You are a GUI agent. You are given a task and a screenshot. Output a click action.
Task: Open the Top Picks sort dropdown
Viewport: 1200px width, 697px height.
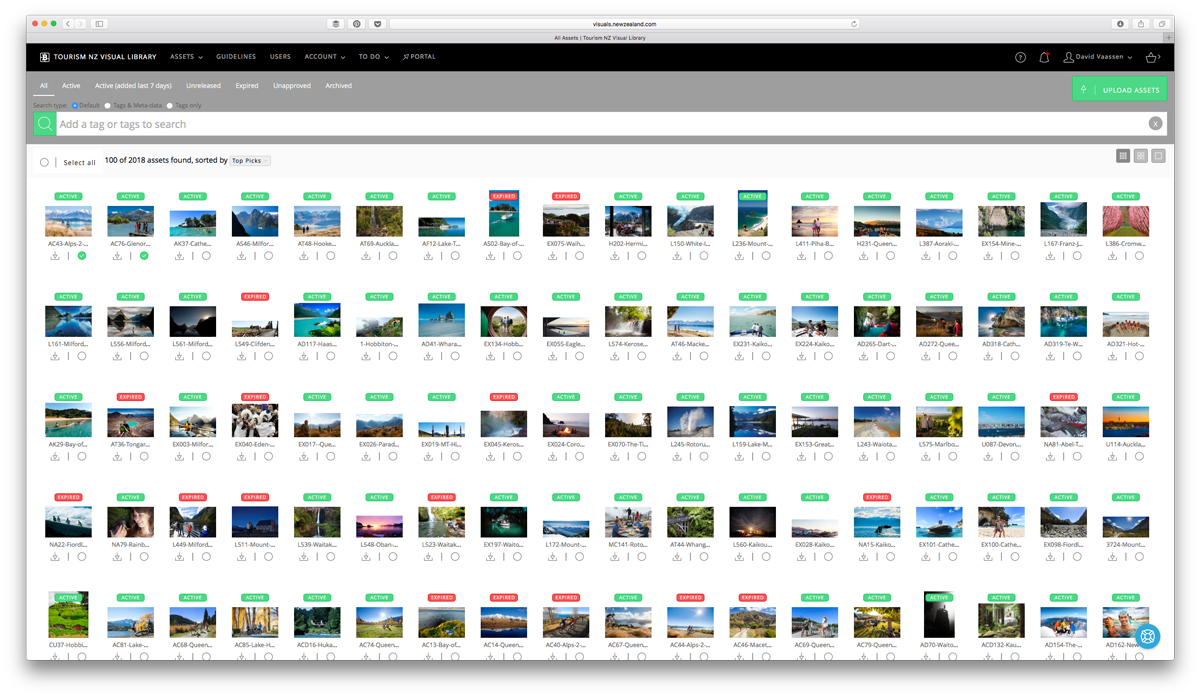(x=250, y=160)
